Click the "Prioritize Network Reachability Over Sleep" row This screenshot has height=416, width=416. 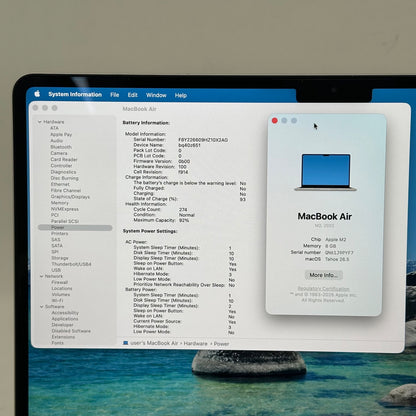(x=184, y=285)
